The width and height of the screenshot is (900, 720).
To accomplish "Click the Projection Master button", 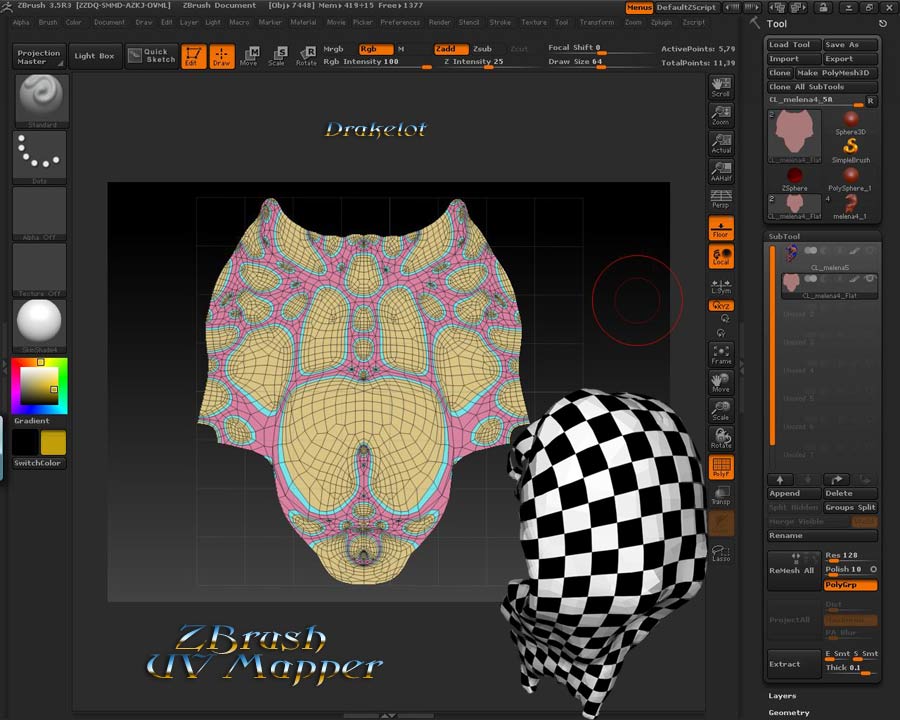I will tap(38, 56).
